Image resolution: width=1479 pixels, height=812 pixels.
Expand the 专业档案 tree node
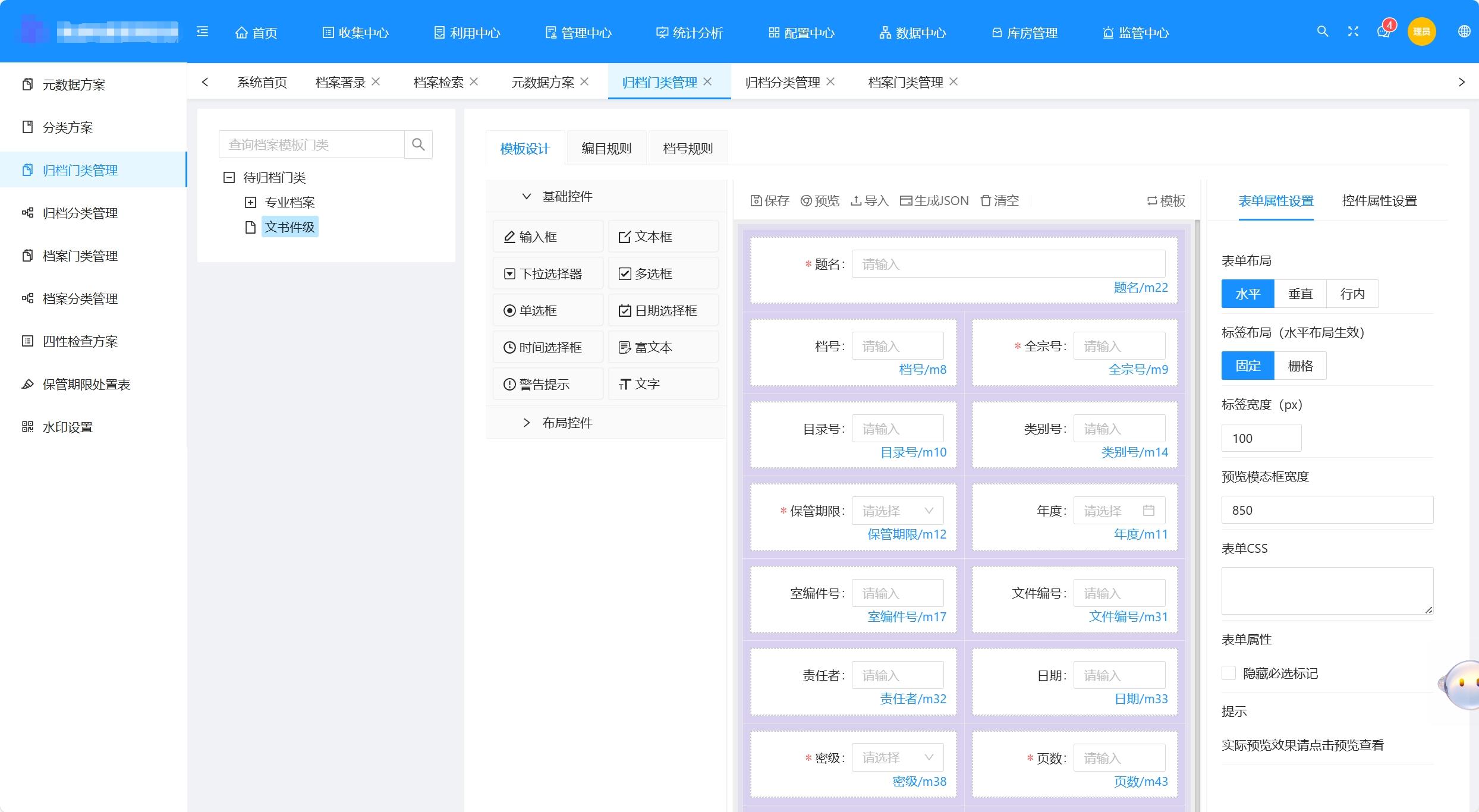pos(250,202)
